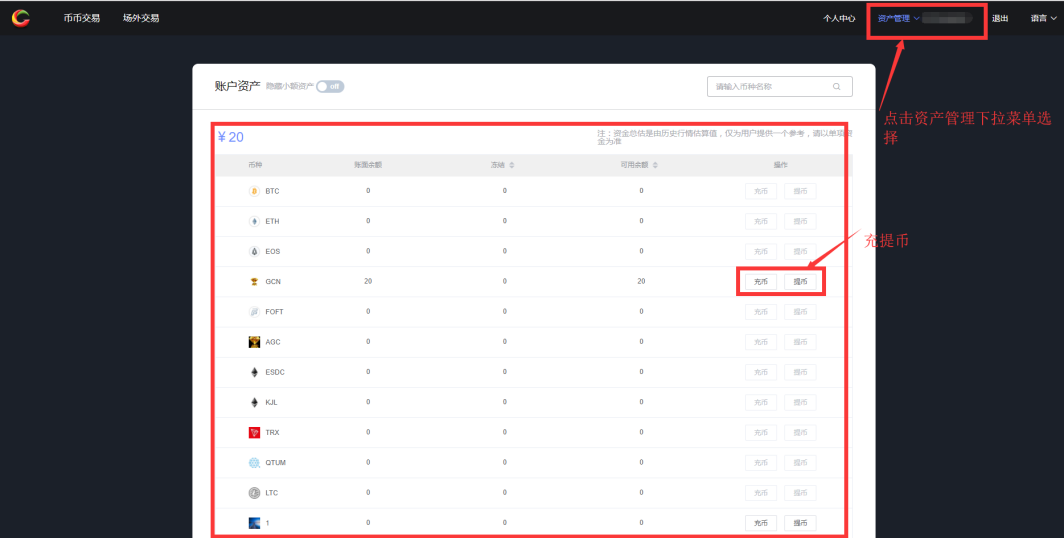Open the 资产管理 dropdown menu
This screenshot has width=1064, height=538.
tap(897, 18)
